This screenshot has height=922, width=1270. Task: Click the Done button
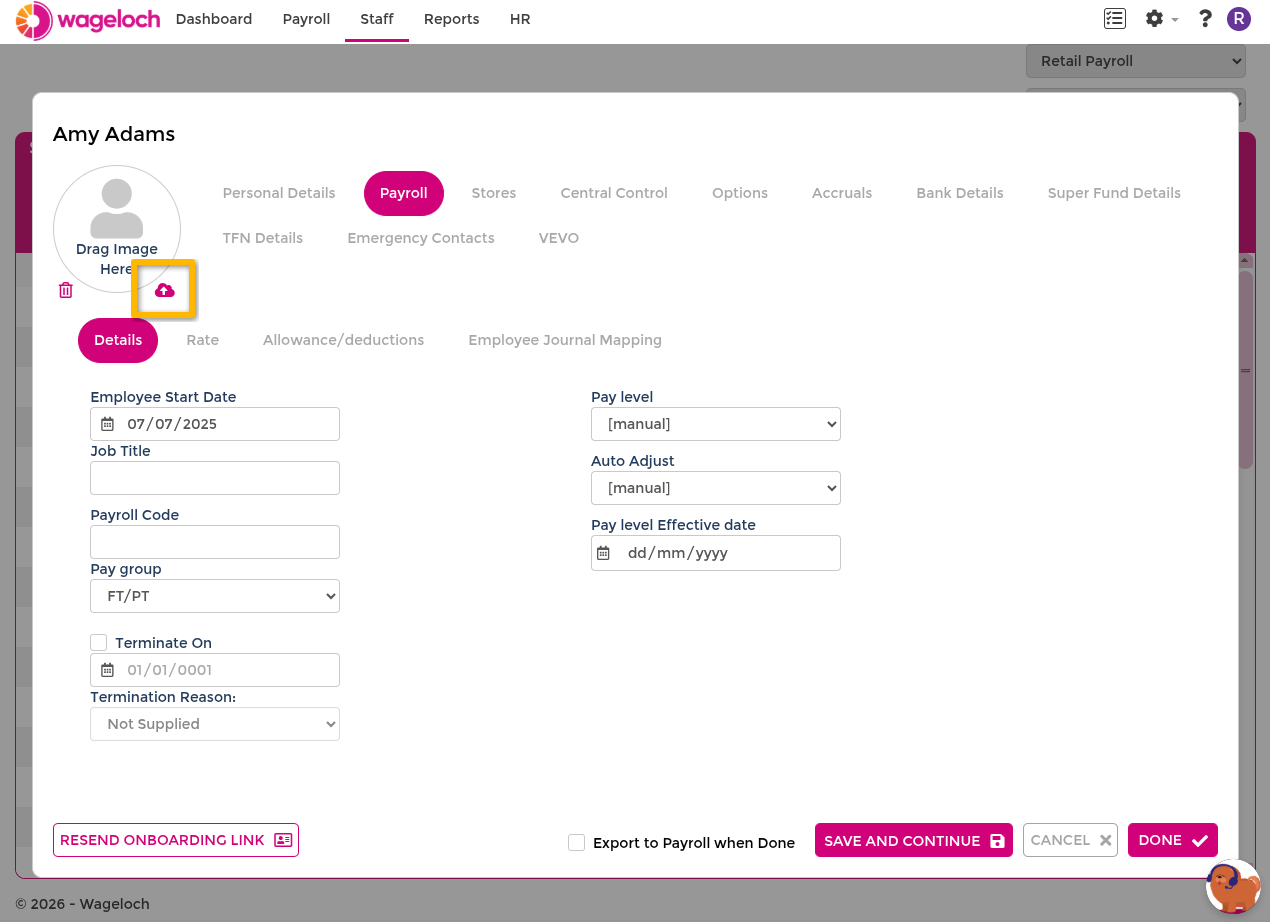(x=1173, y=840)
